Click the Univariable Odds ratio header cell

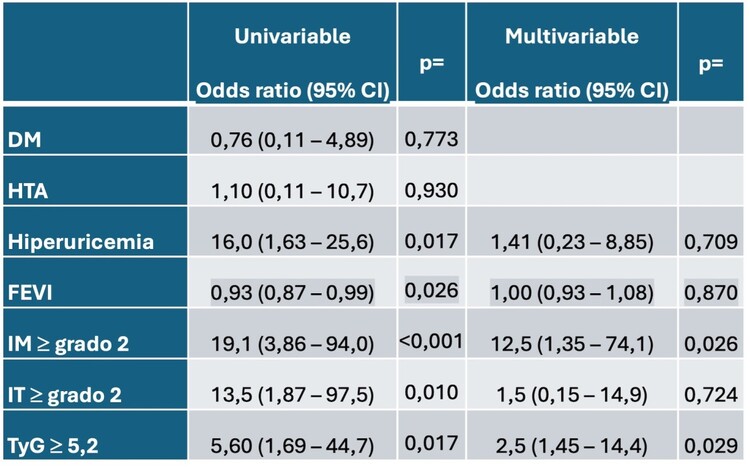point(292,64)
